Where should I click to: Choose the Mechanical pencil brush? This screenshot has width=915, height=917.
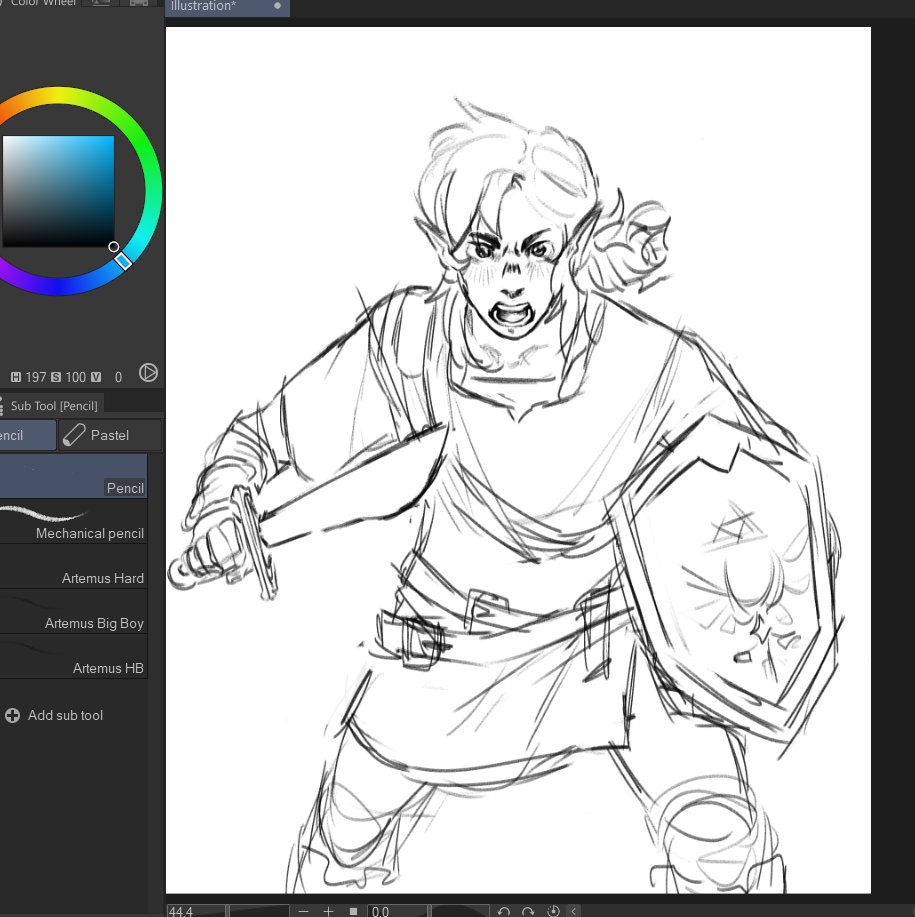pyautogui.click(x=73, y=522)
